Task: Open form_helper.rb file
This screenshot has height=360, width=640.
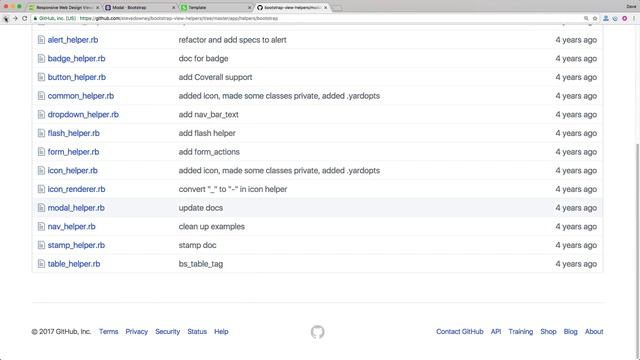Action: tap(73, 152)
